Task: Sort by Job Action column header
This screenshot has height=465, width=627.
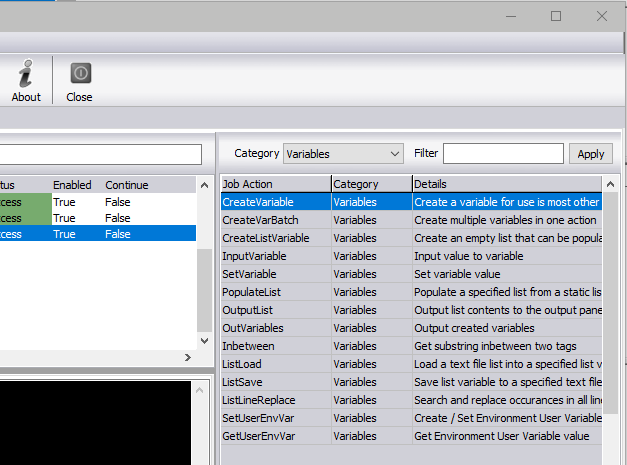Action: pos(276,184)
